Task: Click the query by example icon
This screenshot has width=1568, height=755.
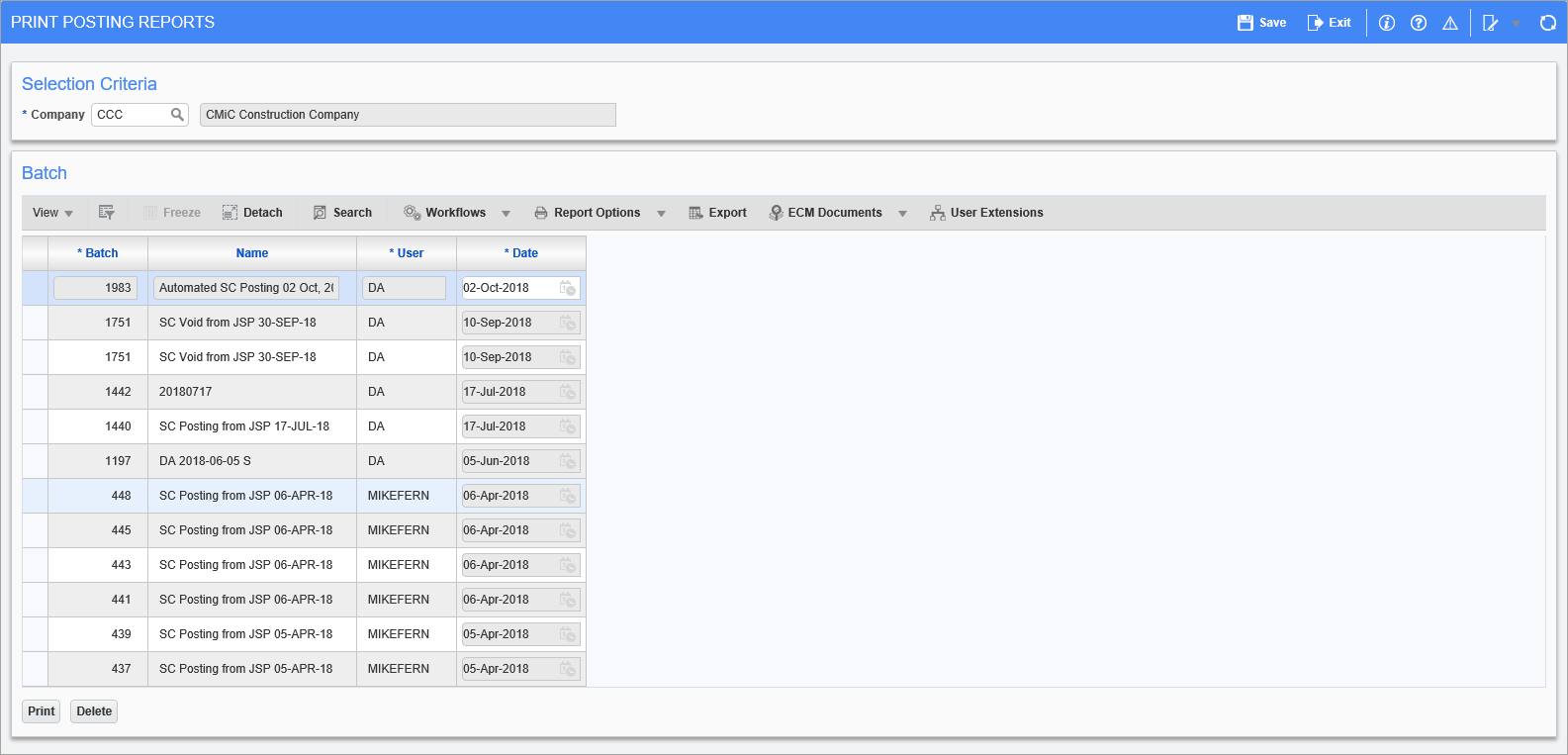Action: click(x=107, y=213)
